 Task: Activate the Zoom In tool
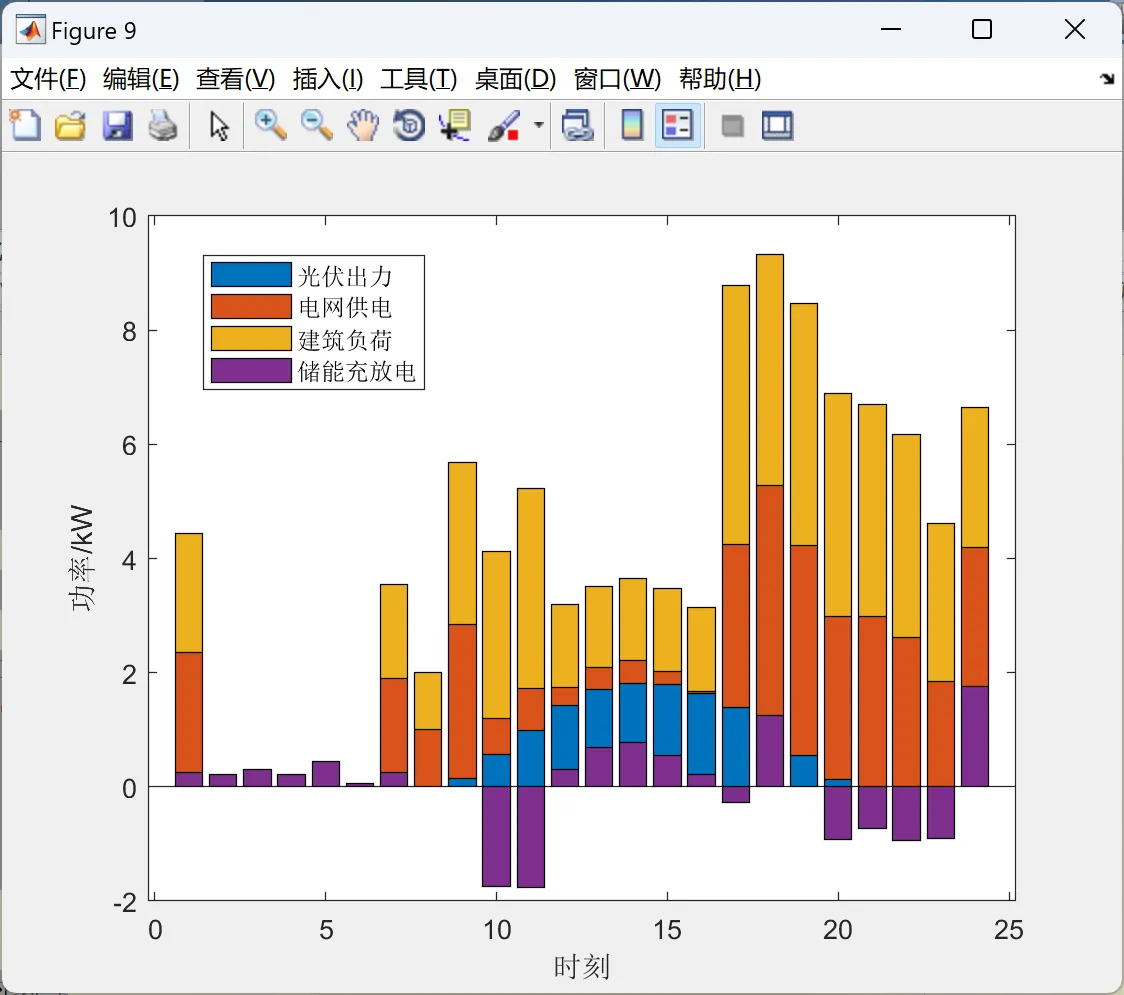tap(270, 125)
